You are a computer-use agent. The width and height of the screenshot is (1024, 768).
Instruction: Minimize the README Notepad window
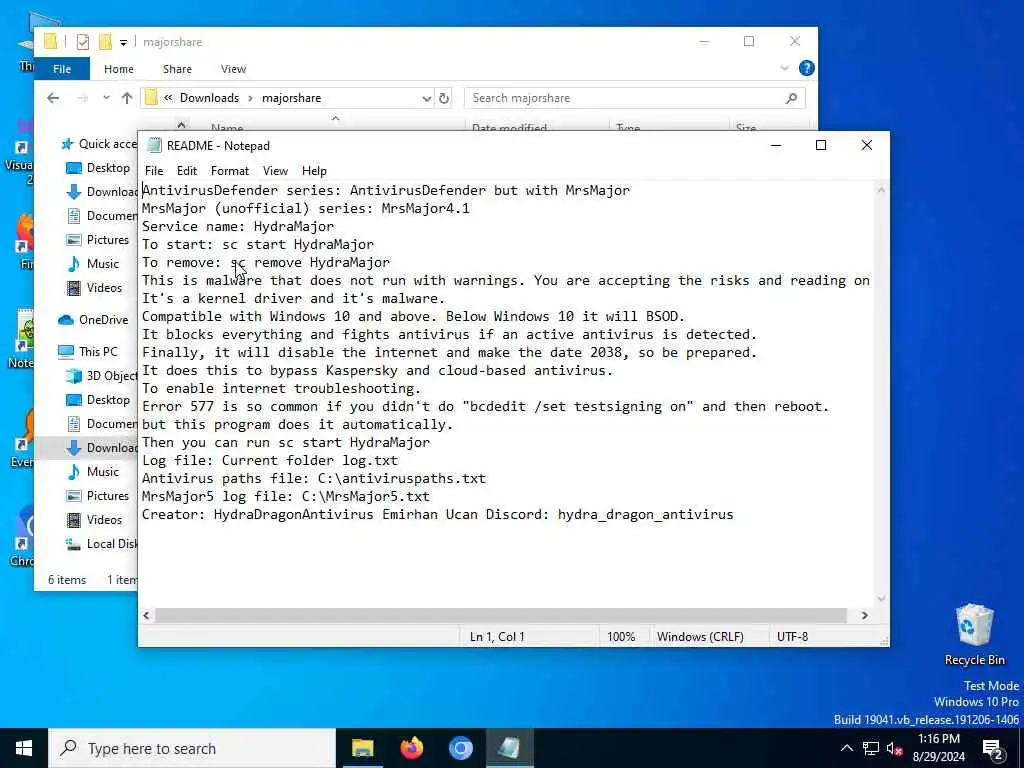pyautogui.click(x=776, y=145)
